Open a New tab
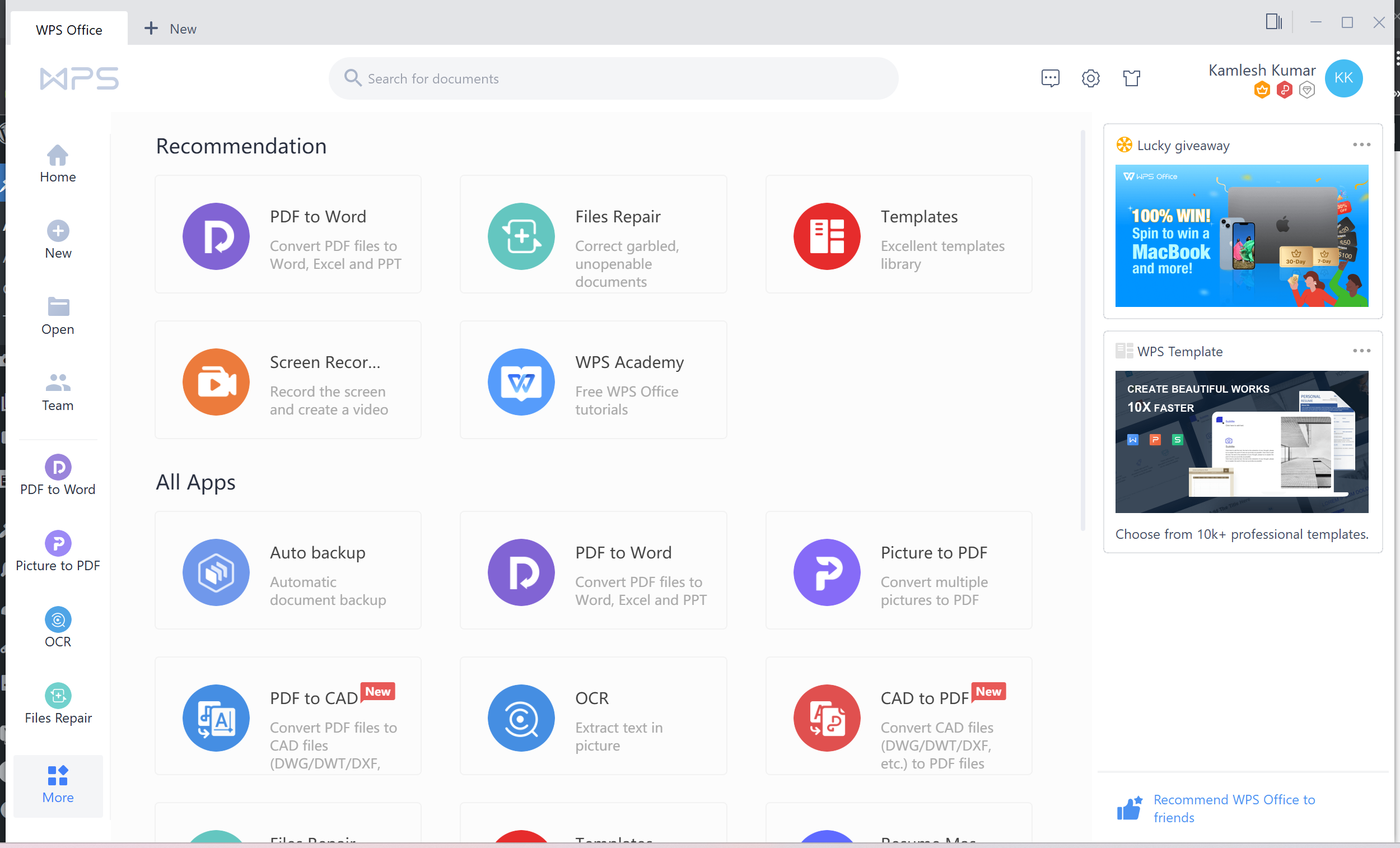This screenshot has width=1400, height=848. click(170, 29)
